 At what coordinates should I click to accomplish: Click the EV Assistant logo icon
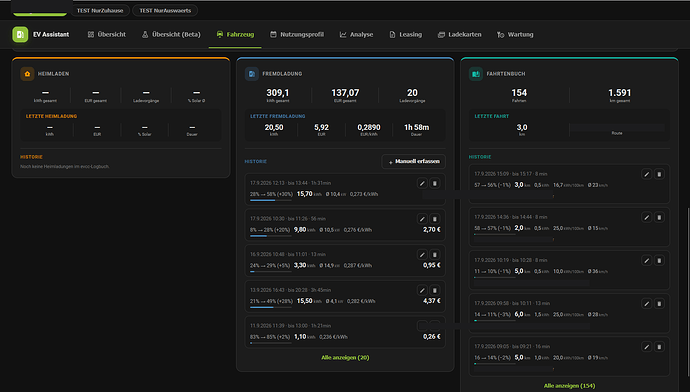click(20, 34)
